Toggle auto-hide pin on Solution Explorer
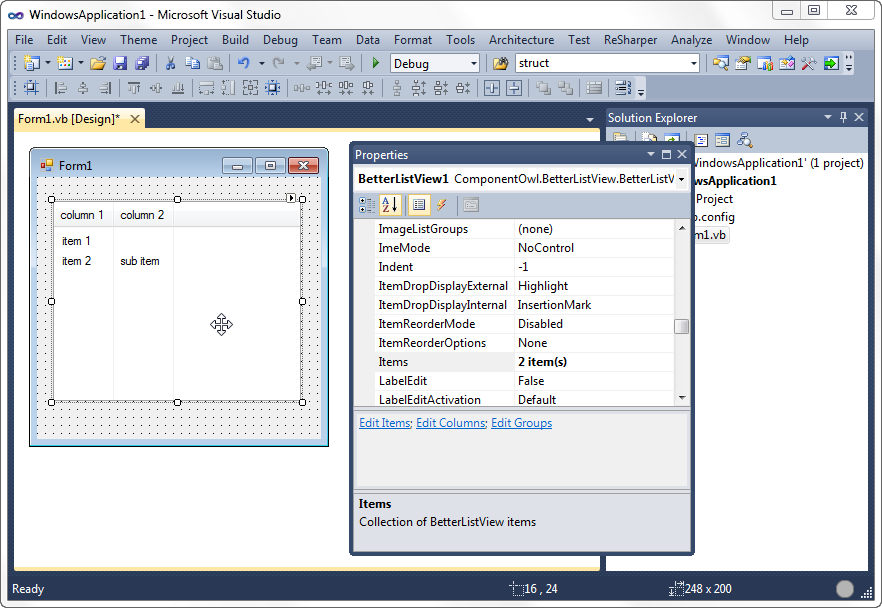 pyautogui.click(x=843, y=117)
